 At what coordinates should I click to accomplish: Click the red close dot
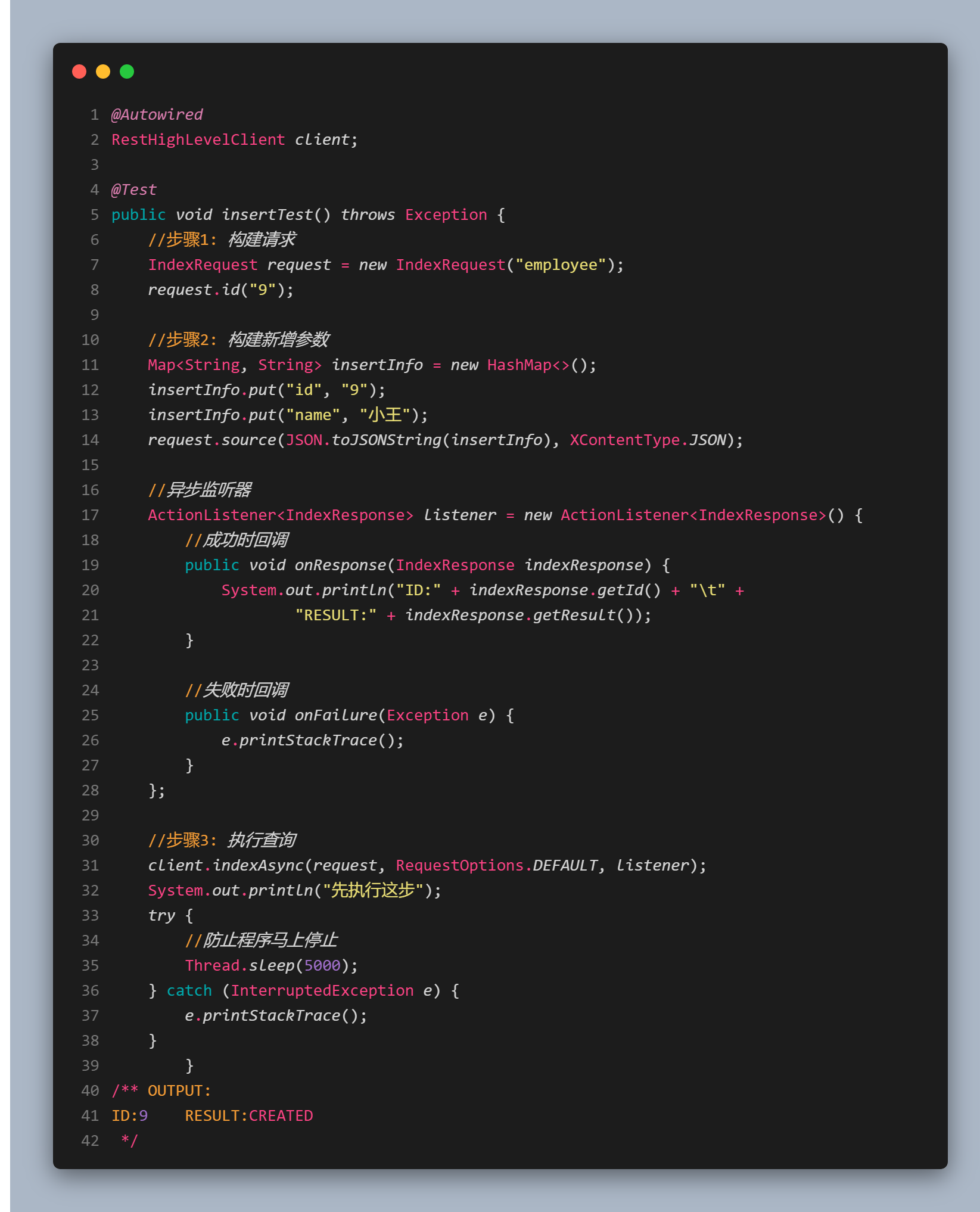tap(79, 72)
